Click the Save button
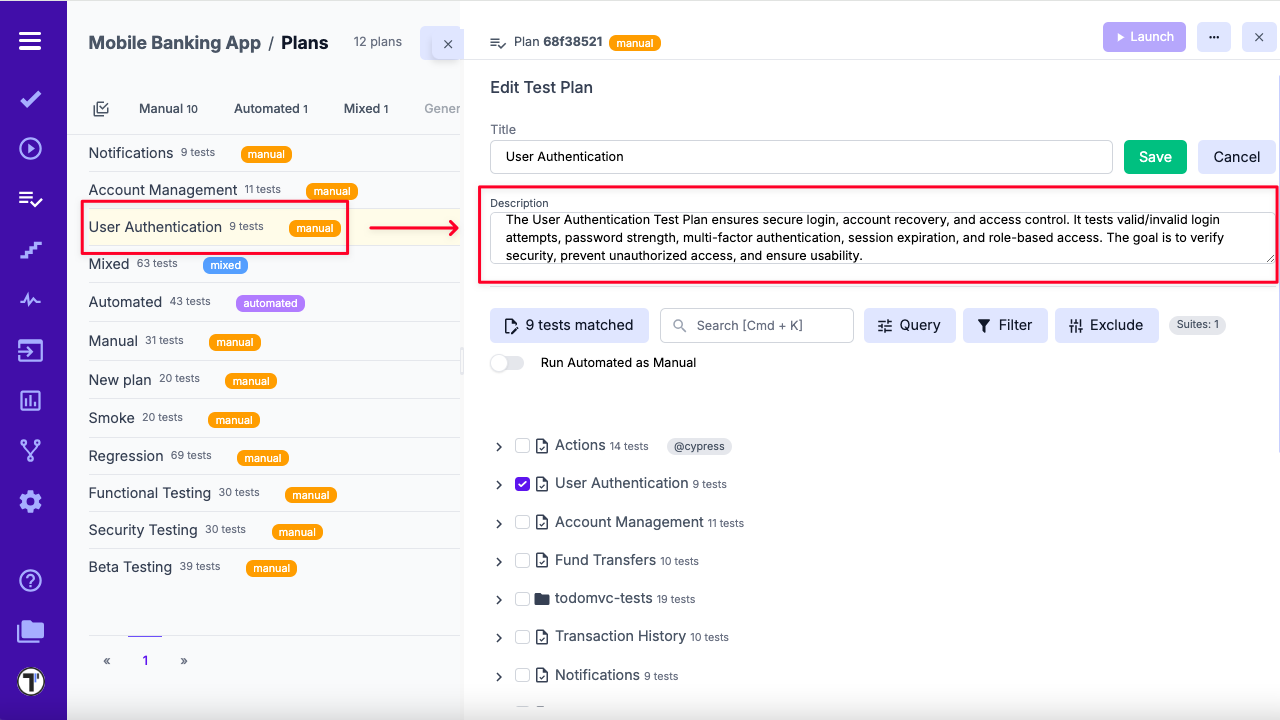The height and width of the screenshot is (720, 1280). [1154, 157]
